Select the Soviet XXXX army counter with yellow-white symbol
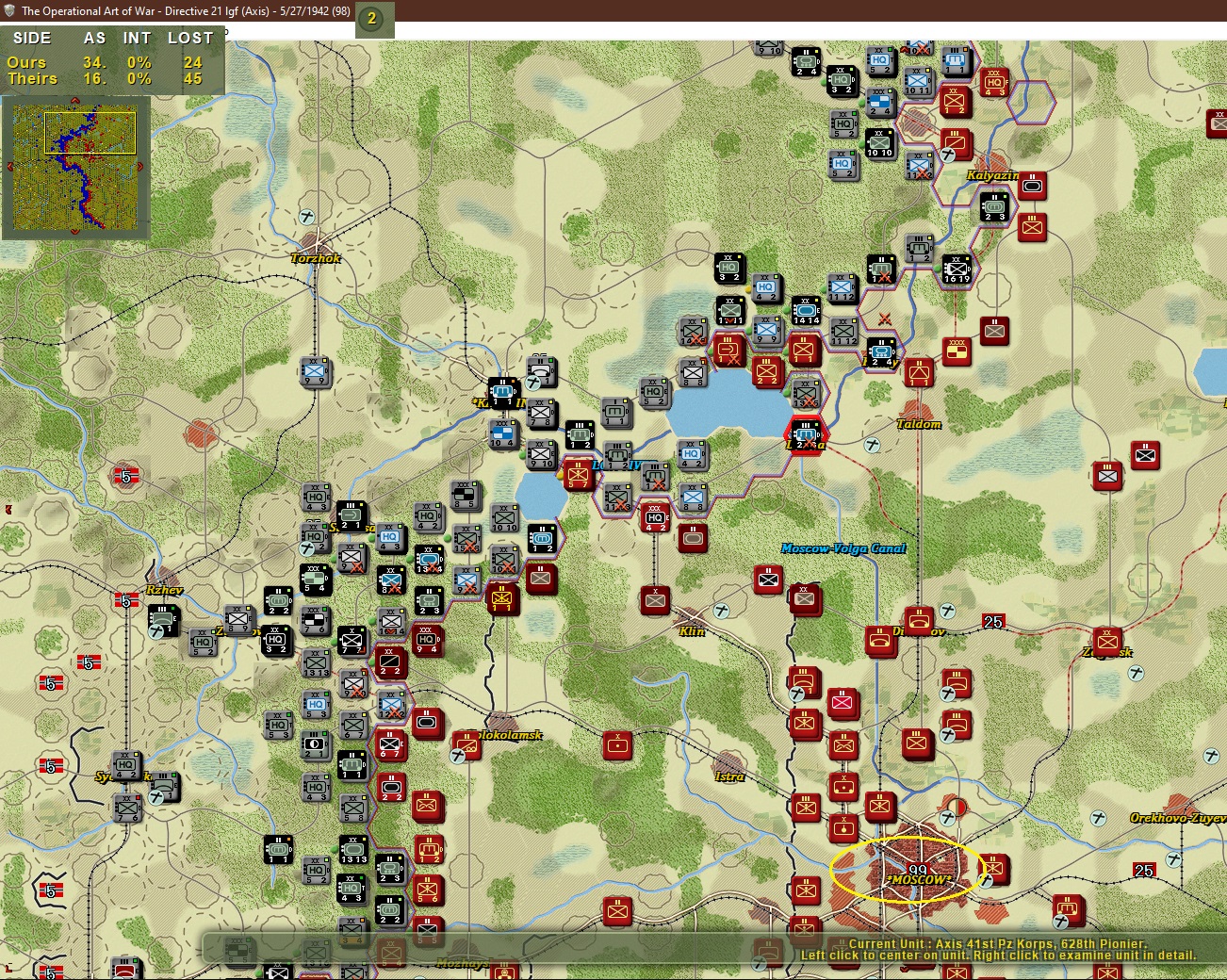 tap(957, 351)
